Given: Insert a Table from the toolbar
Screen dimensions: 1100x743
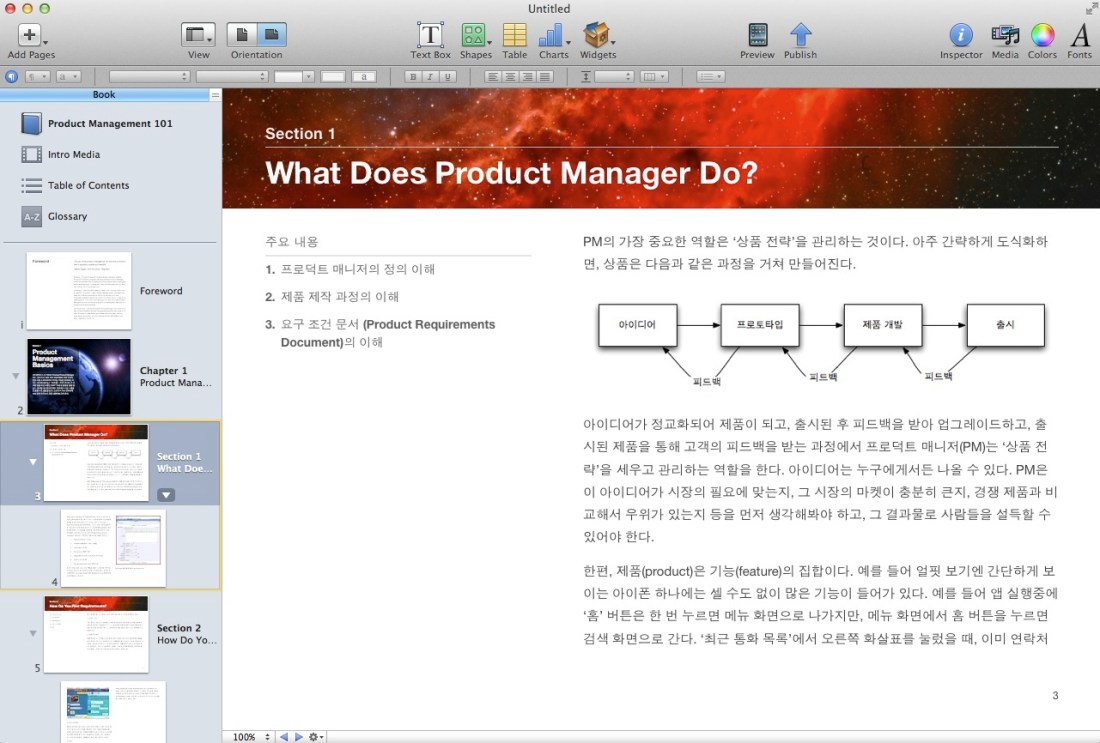Looking at the screenshot, I should (515, 36).
